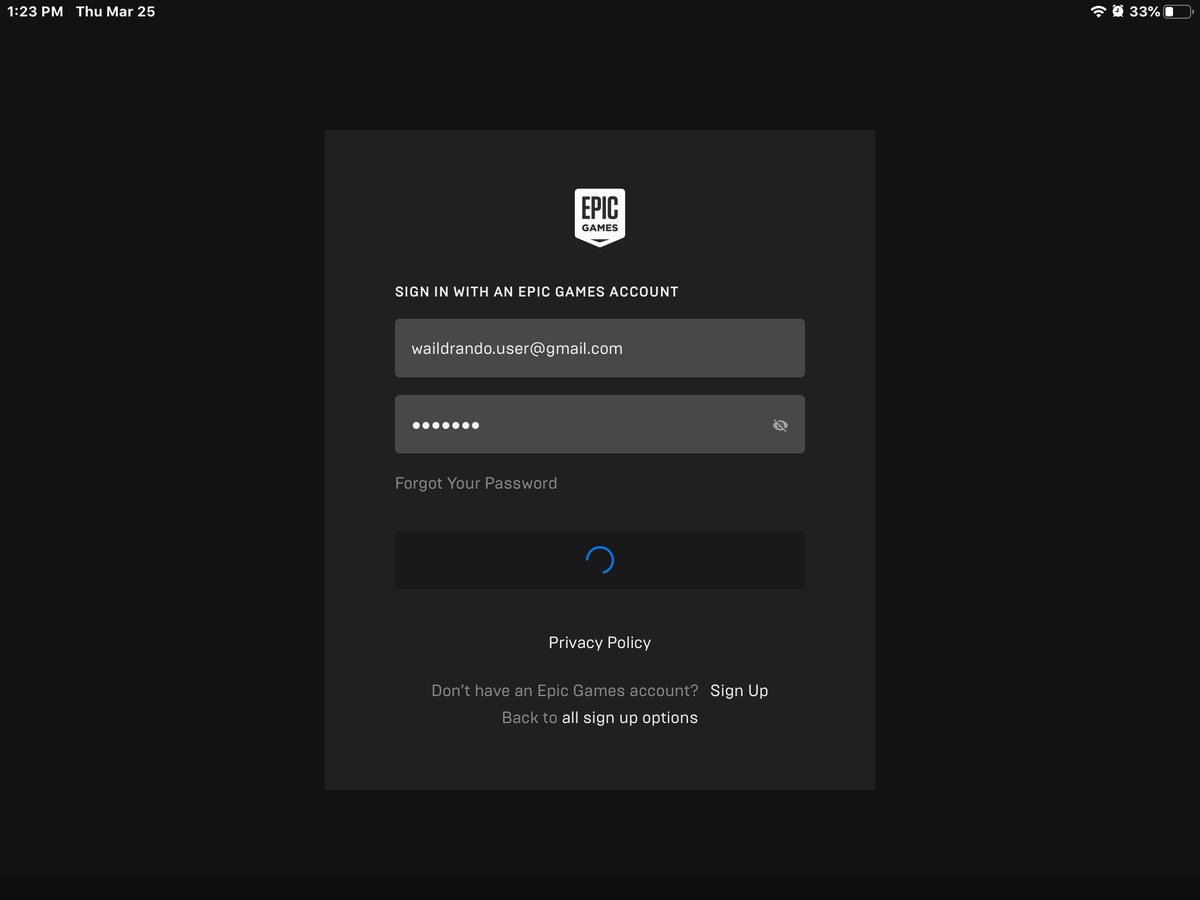
Task: Click the loading sign-in button
Action: coord(600,560)
